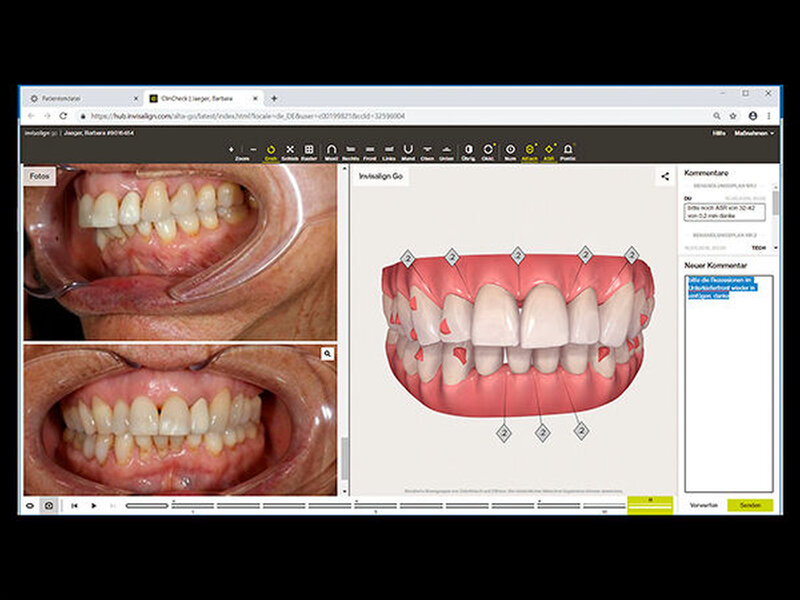800x600 pixels.
Task: Toggle the ASR reduction markers
Action: point(549,152)
